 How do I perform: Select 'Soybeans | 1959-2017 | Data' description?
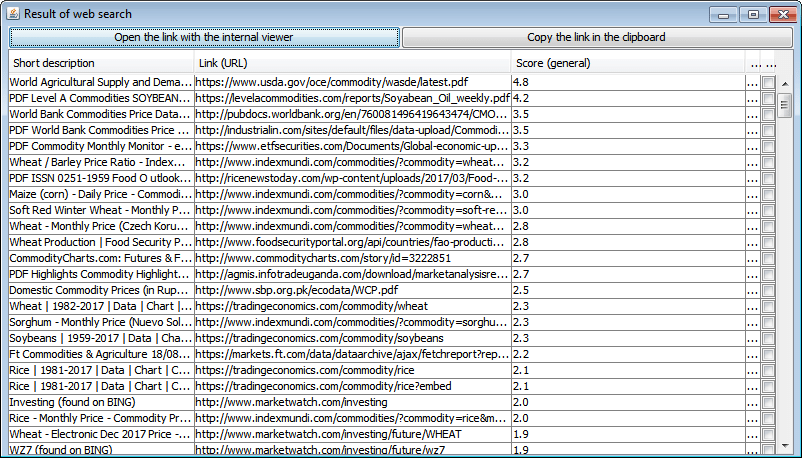click(x=100, y=338)
